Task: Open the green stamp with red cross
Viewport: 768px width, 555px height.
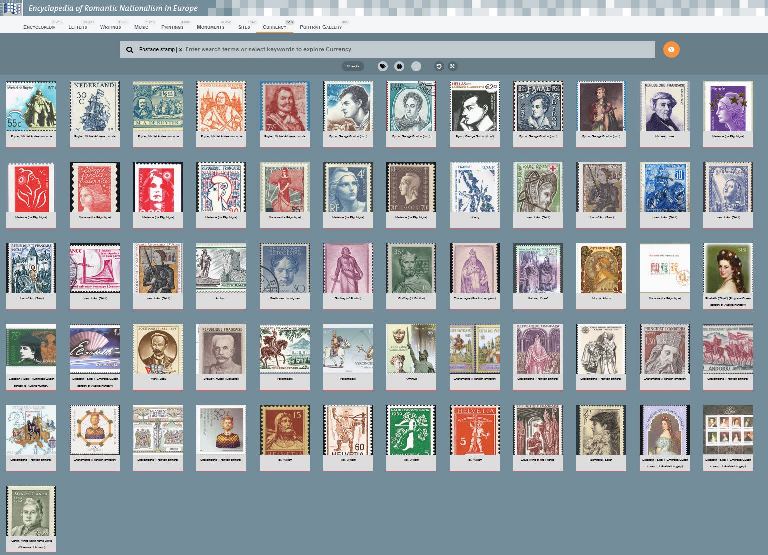Action: [538, 188]
